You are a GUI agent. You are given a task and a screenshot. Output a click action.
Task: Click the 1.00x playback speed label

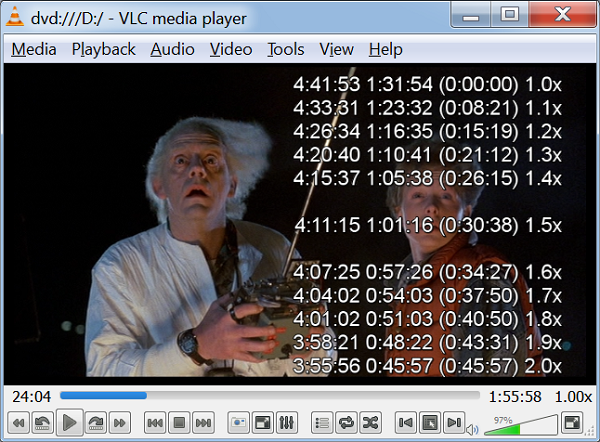[573, 397]
